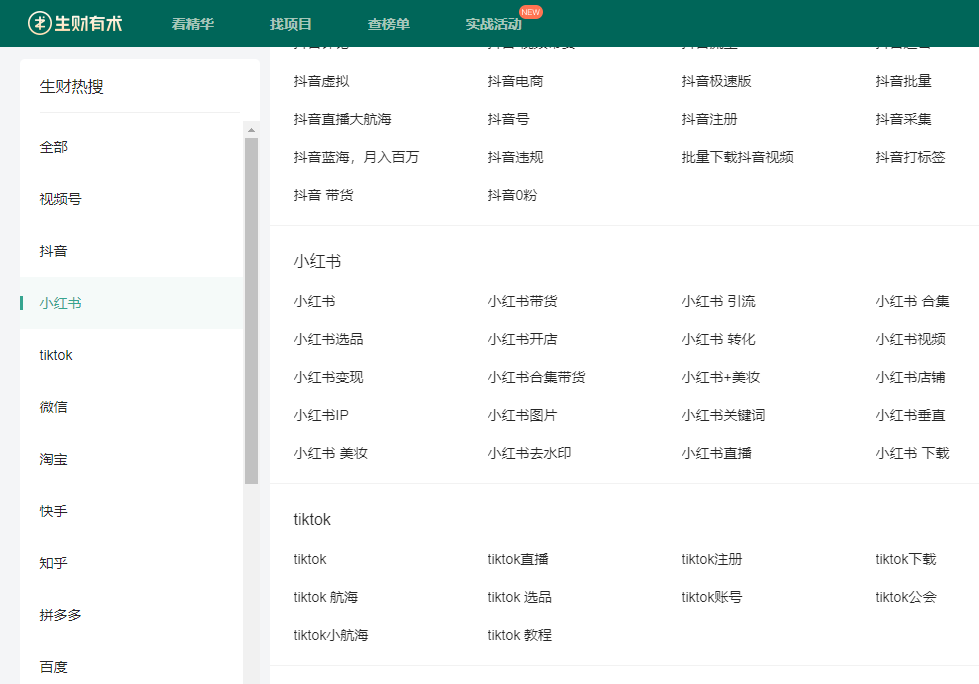
Task: Open the 抖音 带货 keyword
Action: [x=323, y=195]
